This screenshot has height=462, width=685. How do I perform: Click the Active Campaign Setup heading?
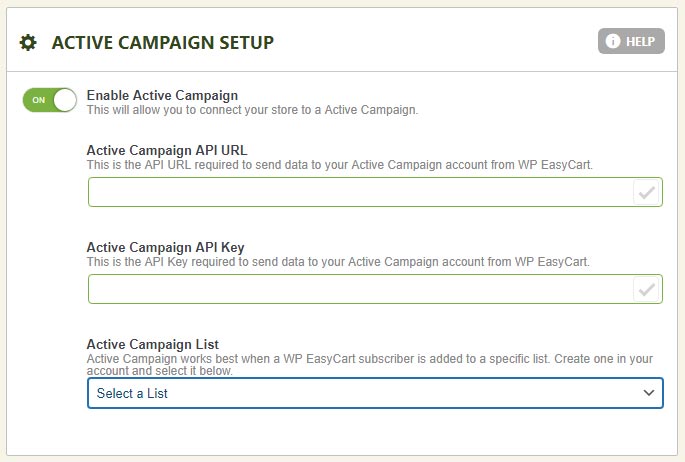click(163, 42)
